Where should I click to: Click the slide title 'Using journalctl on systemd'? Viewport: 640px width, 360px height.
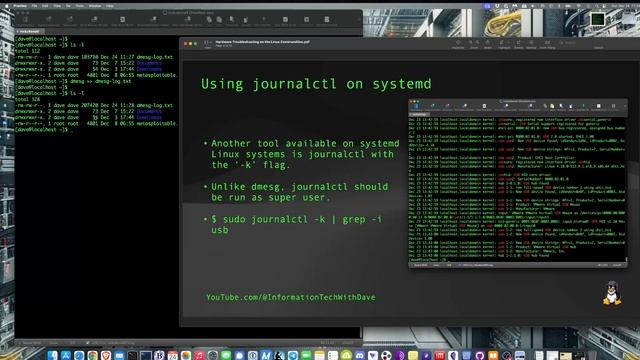pos(316,84)
